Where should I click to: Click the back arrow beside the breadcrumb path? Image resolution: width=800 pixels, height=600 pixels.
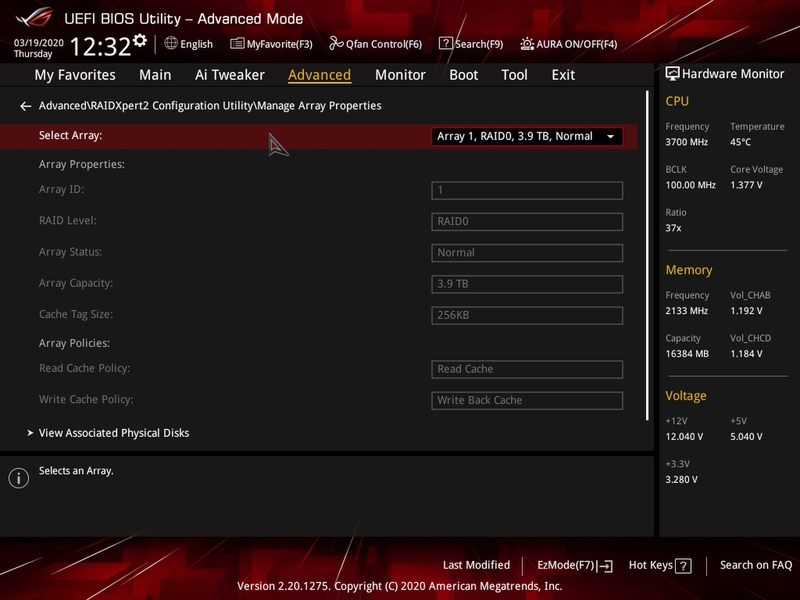[x=25, y=106]
